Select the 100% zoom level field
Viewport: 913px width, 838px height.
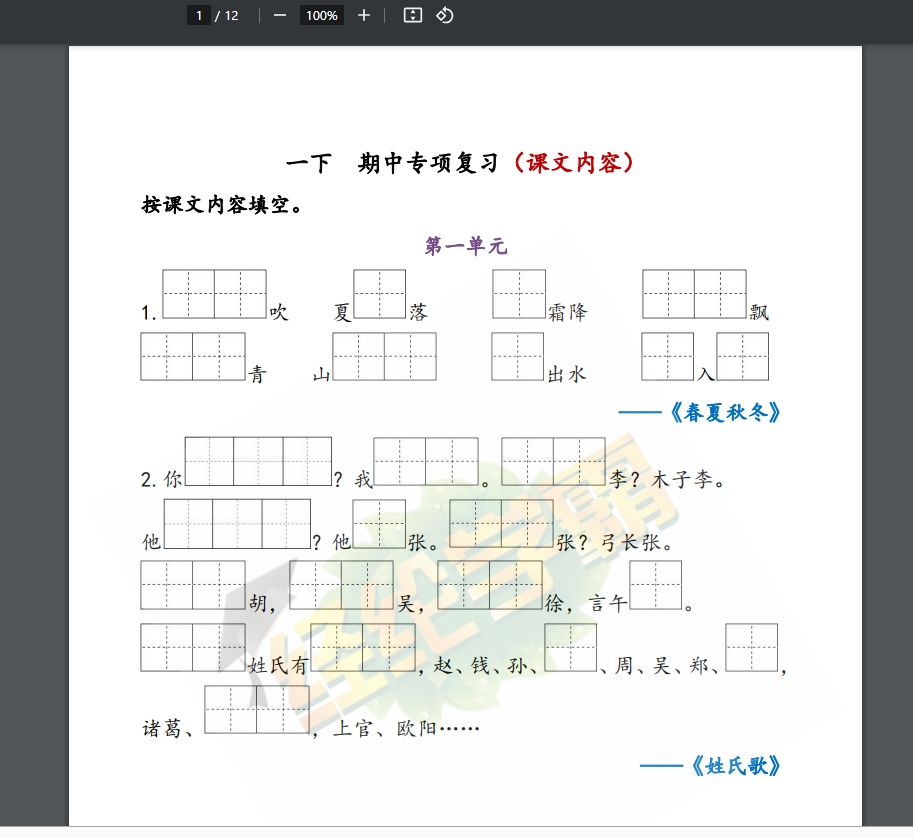(322, 16)
